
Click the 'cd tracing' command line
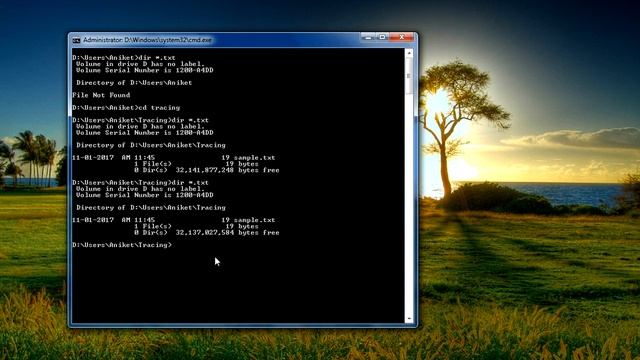(x=126, y=108)
